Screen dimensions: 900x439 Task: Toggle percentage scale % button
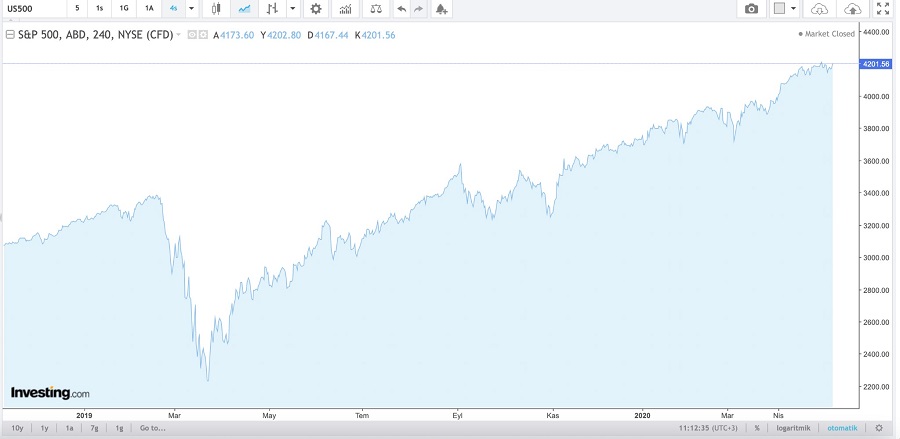pos(757,428)
